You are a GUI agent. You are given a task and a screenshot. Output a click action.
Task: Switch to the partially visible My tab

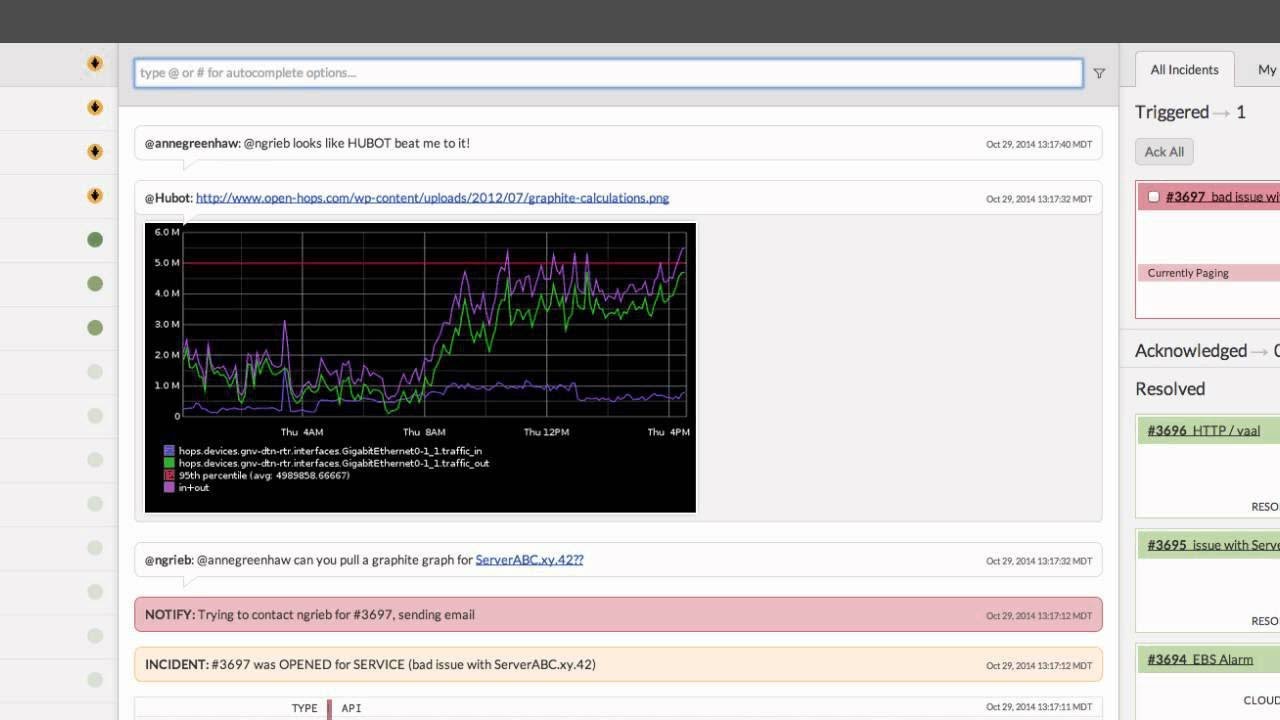click(1266, 69)
